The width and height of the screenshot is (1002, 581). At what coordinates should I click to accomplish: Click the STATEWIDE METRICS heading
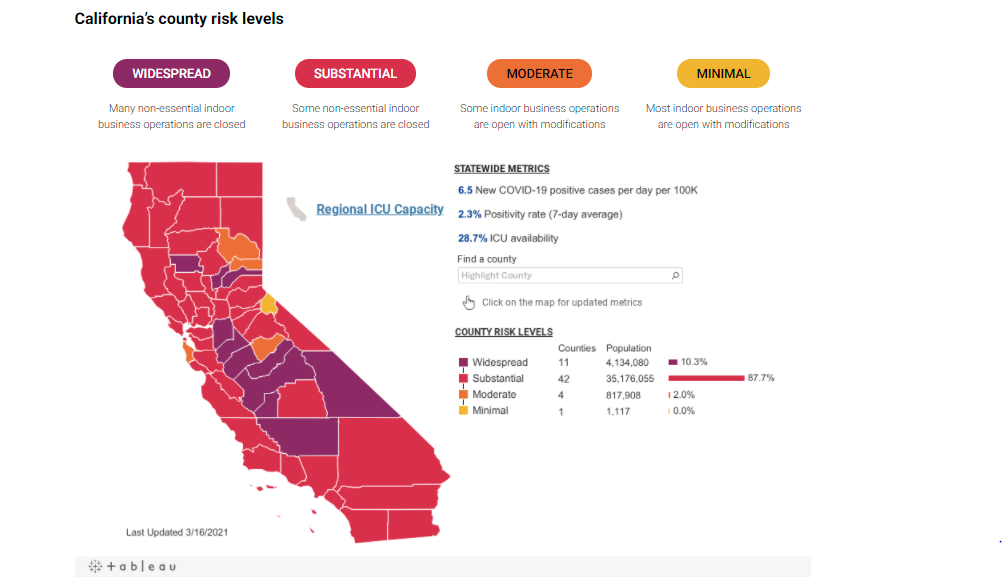pyautogui.click(x=502, y=169)
